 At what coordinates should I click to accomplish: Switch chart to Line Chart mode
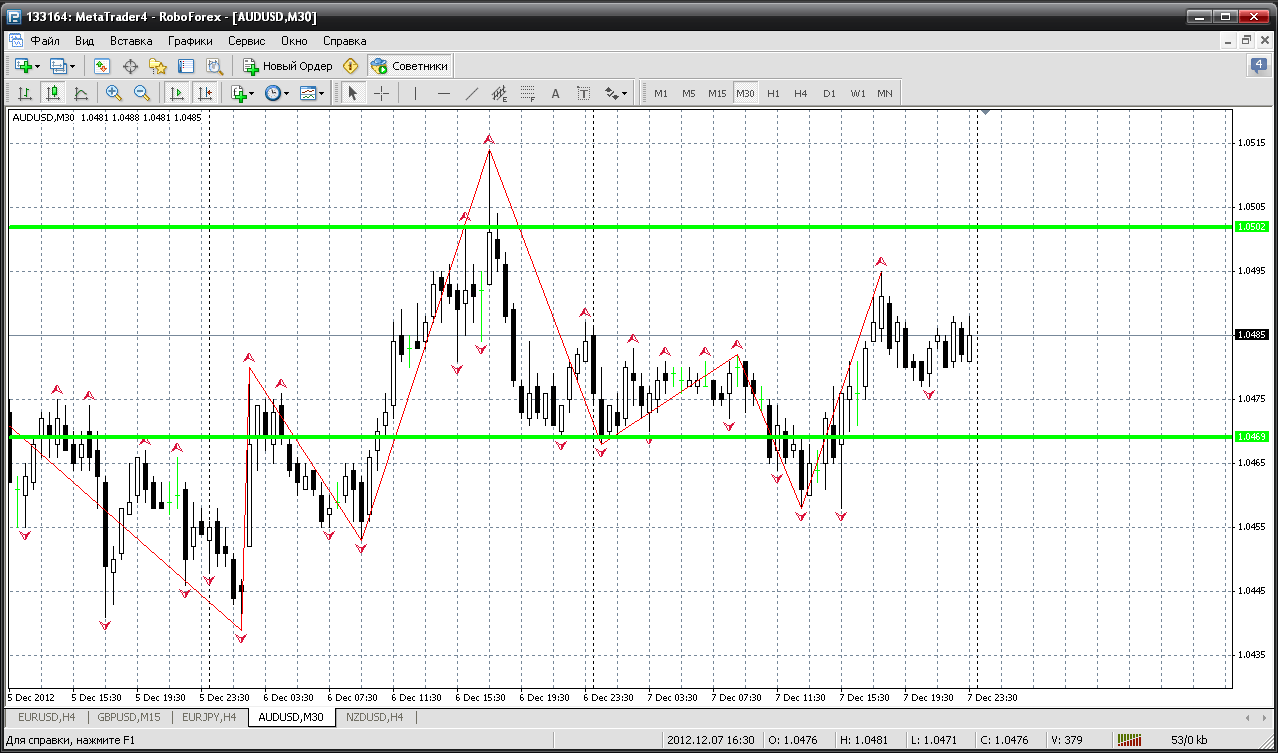81,93
